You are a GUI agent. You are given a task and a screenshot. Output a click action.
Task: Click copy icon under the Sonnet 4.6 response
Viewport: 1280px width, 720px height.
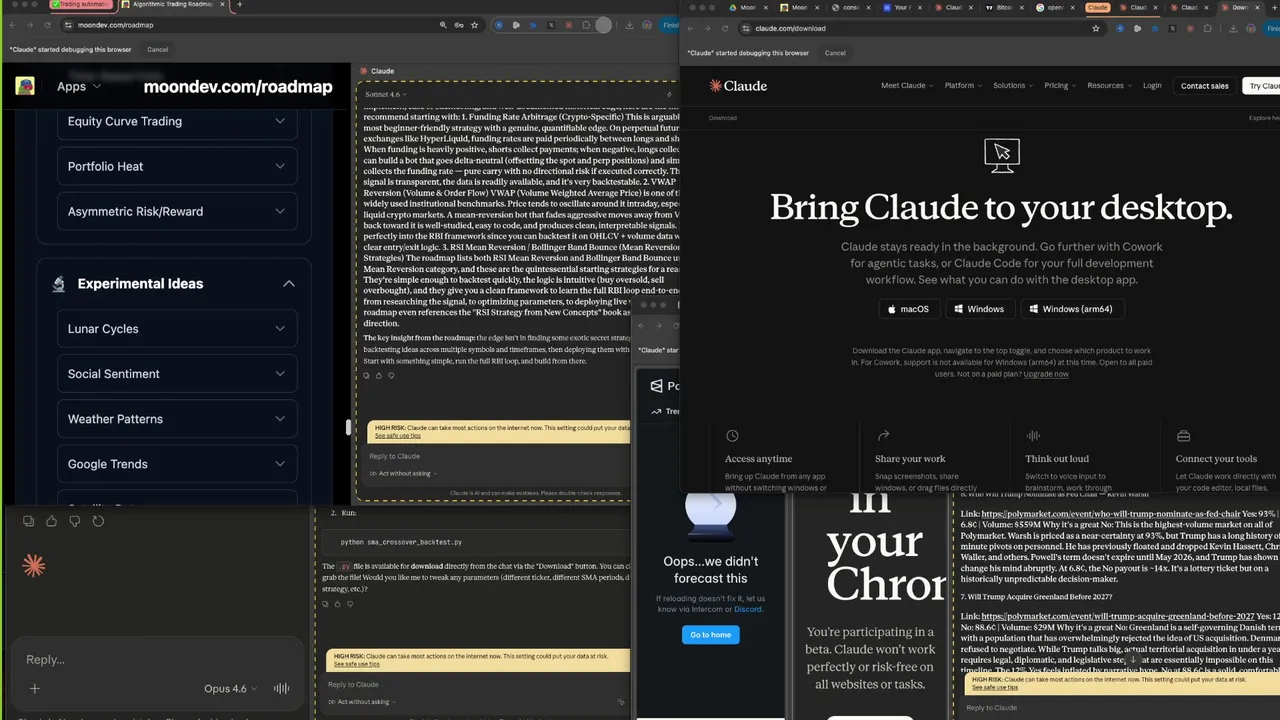point(366,376)
